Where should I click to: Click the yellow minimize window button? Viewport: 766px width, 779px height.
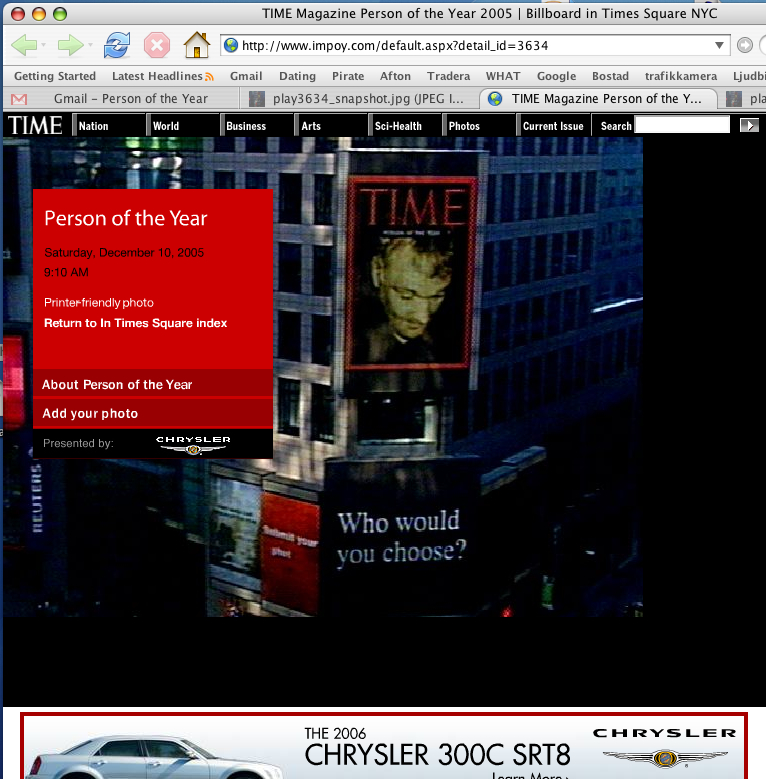tap(39, 14)
